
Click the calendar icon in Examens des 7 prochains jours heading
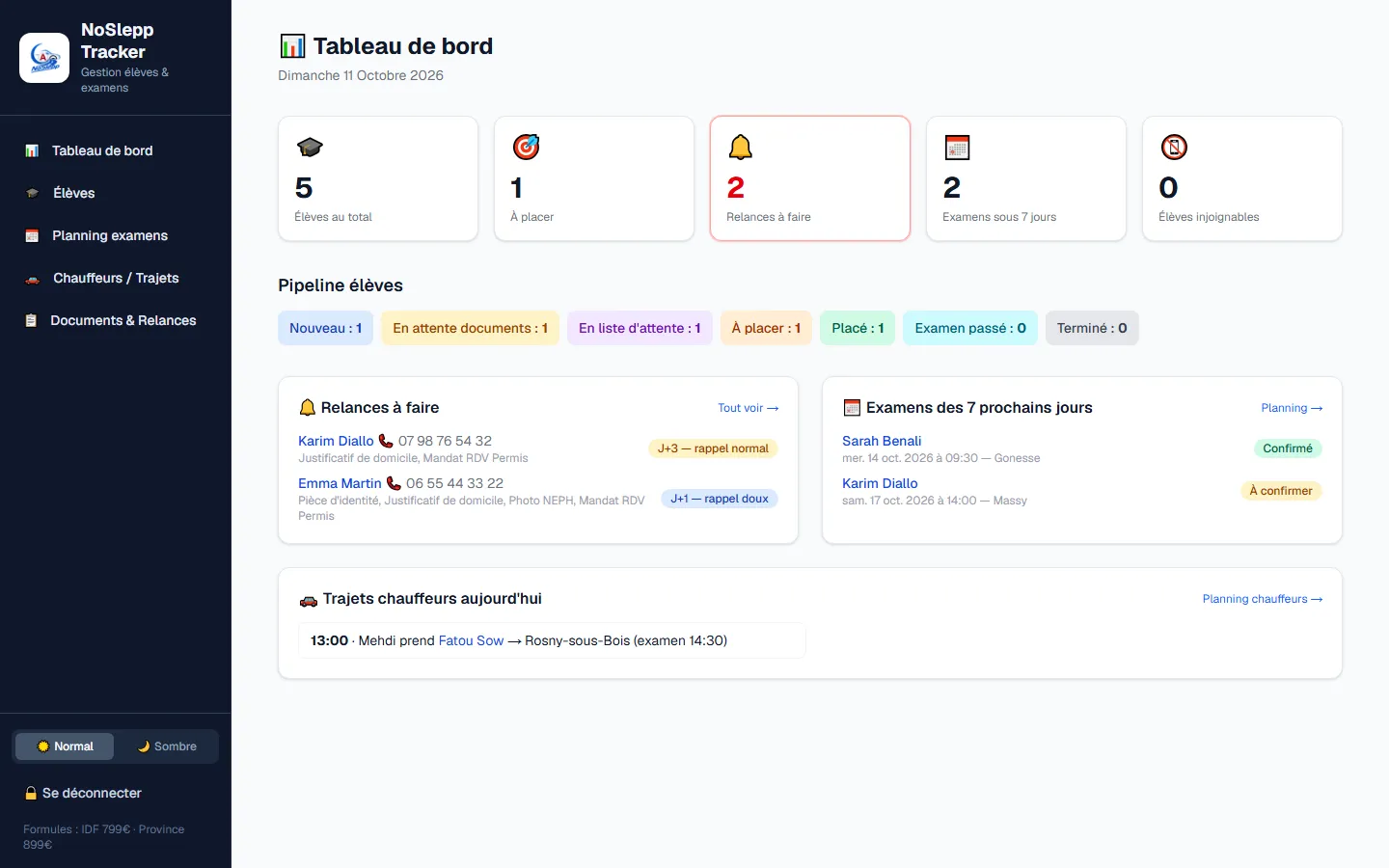852,408
